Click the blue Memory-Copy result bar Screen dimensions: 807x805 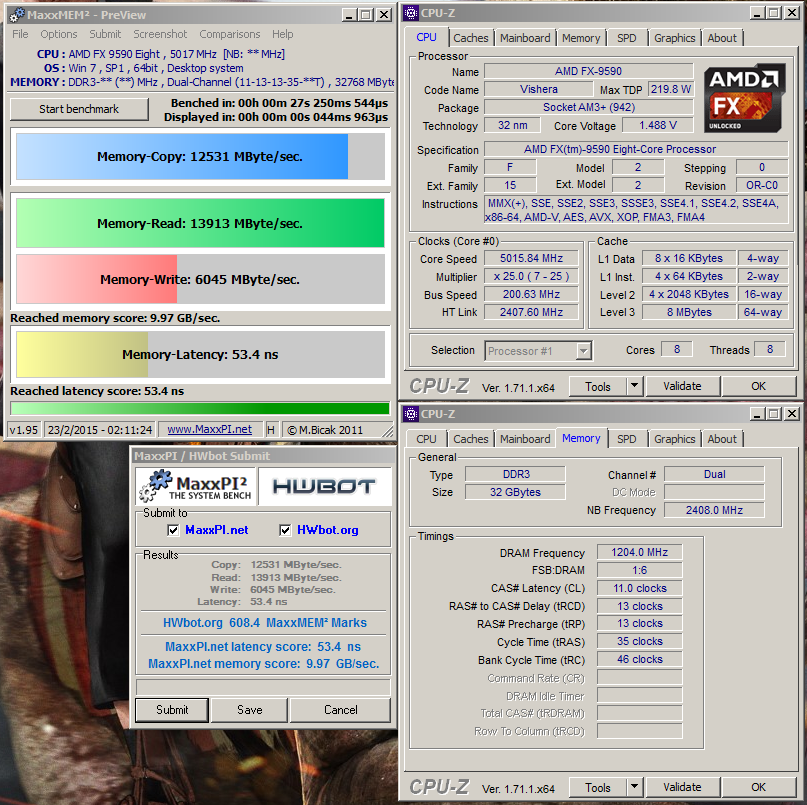click(200, 156)
